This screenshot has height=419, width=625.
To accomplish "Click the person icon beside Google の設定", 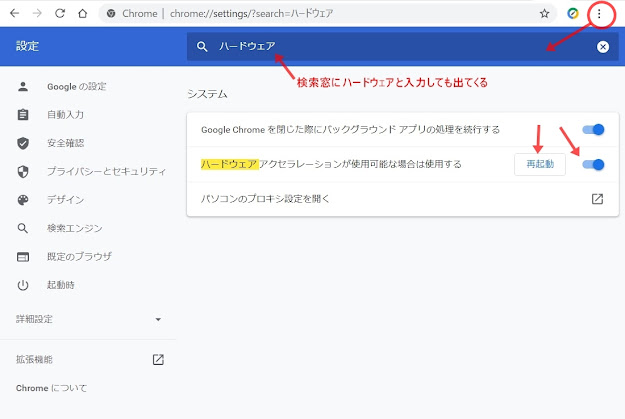I will point(23,87).
